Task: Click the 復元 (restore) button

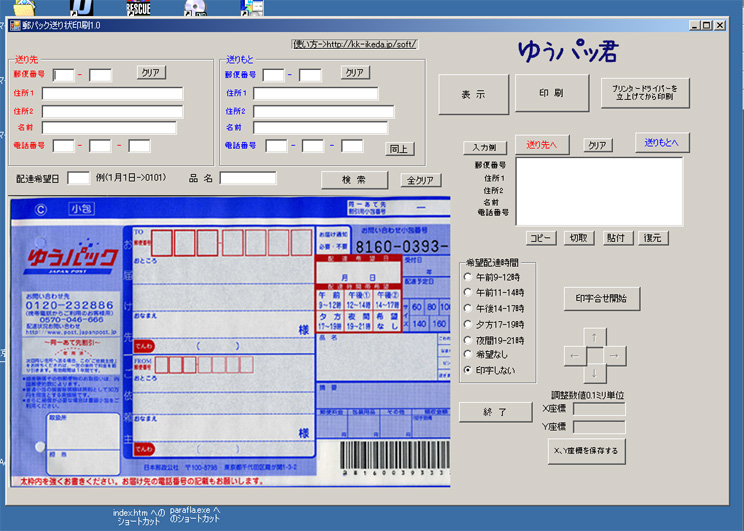Action: pyautogui.click(x=653, y=238)
